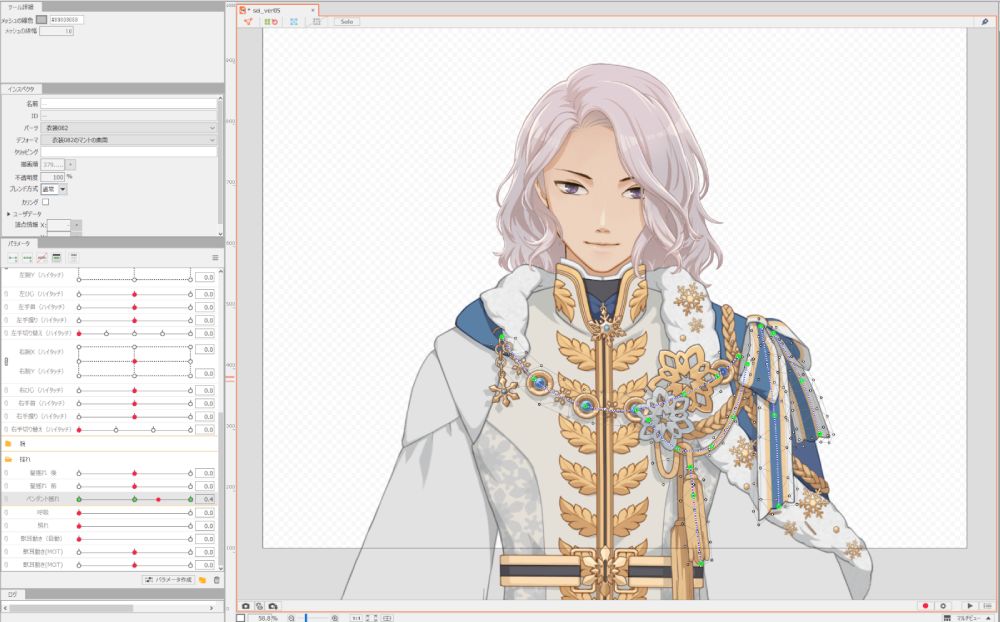The height and width of the screenshot is (622, 1000).
Task: Click the gear icon beside the record button
Action: pyautogui.click(x=943, y=606)
